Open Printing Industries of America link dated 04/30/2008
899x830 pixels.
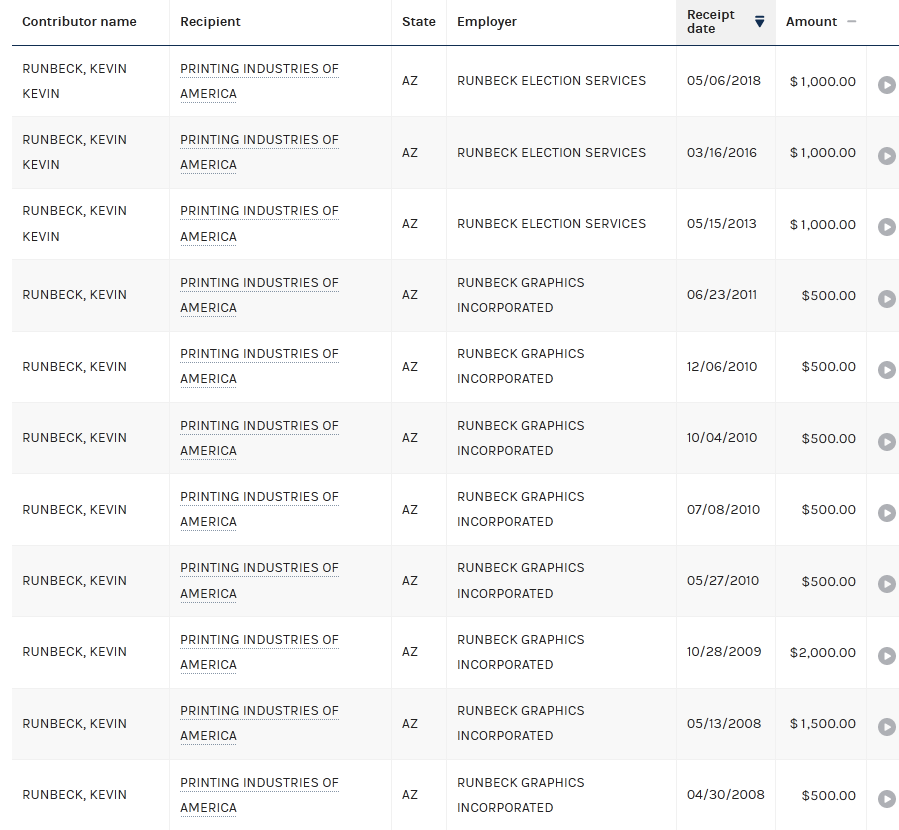259,795
